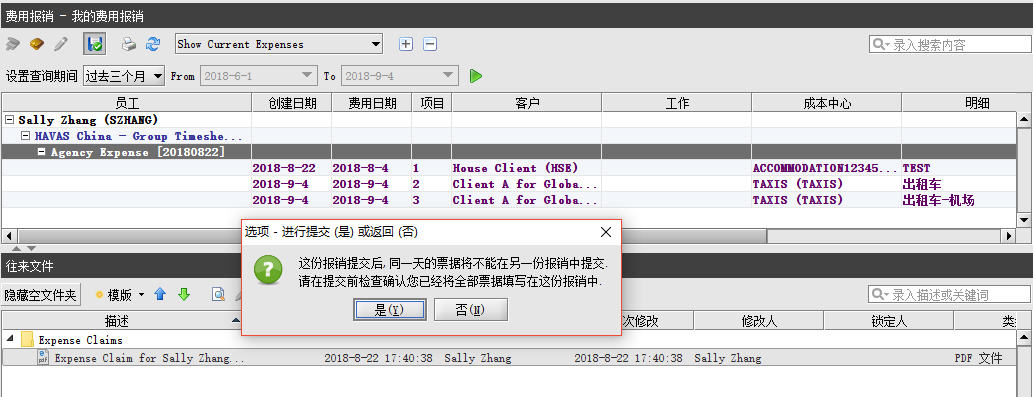Click the 成本中心 column header
This screenshot has width=1033, height=397.
coord(826,103)
